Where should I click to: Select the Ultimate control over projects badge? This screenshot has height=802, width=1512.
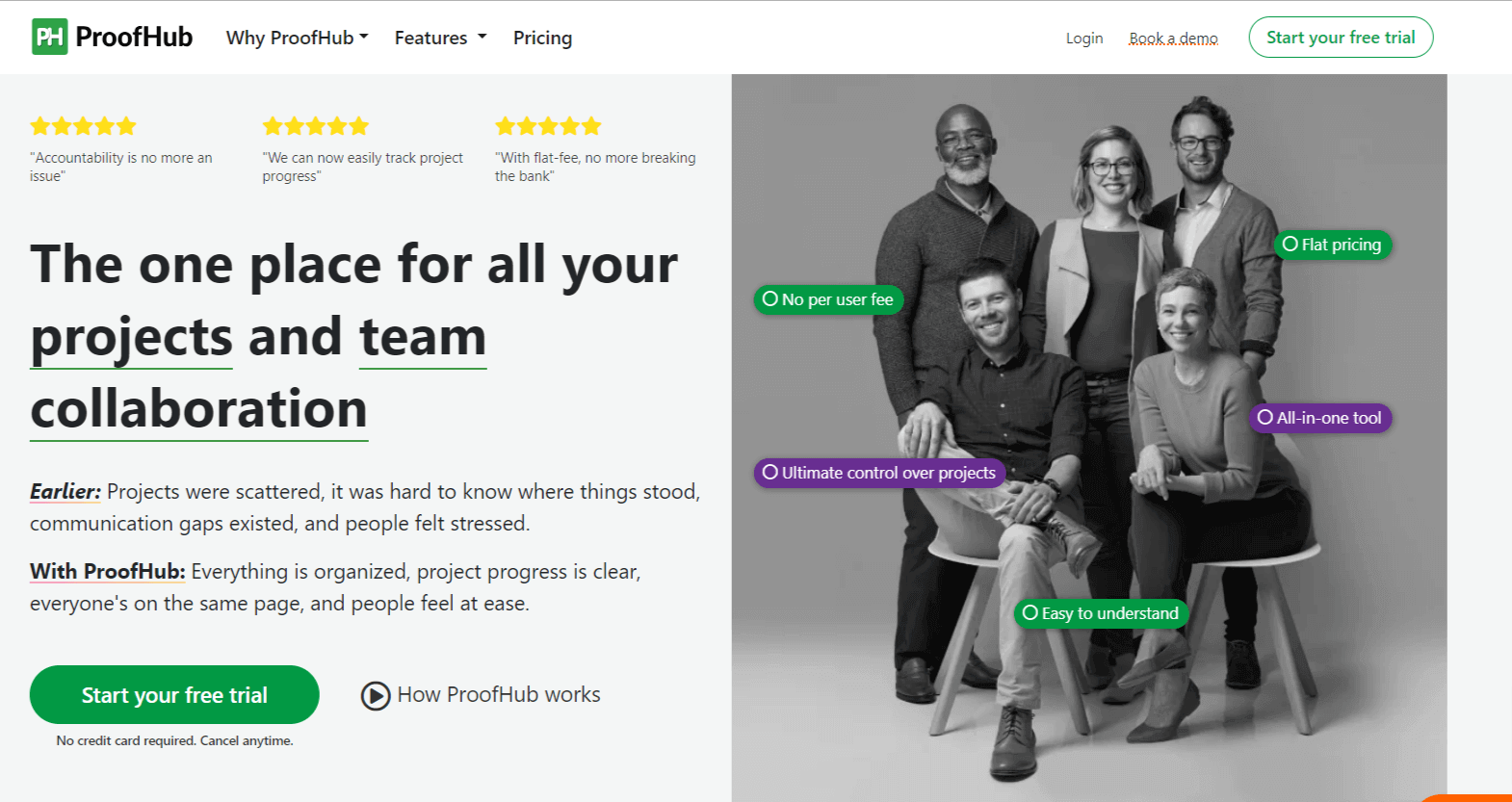[x=879, y=473]
